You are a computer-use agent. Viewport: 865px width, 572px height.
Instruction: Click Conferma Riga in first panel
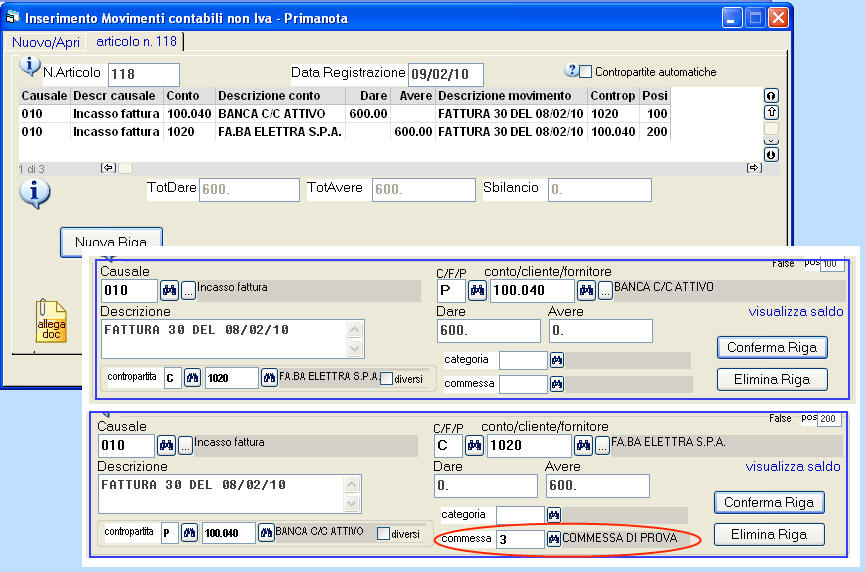(x=772, y=348)
